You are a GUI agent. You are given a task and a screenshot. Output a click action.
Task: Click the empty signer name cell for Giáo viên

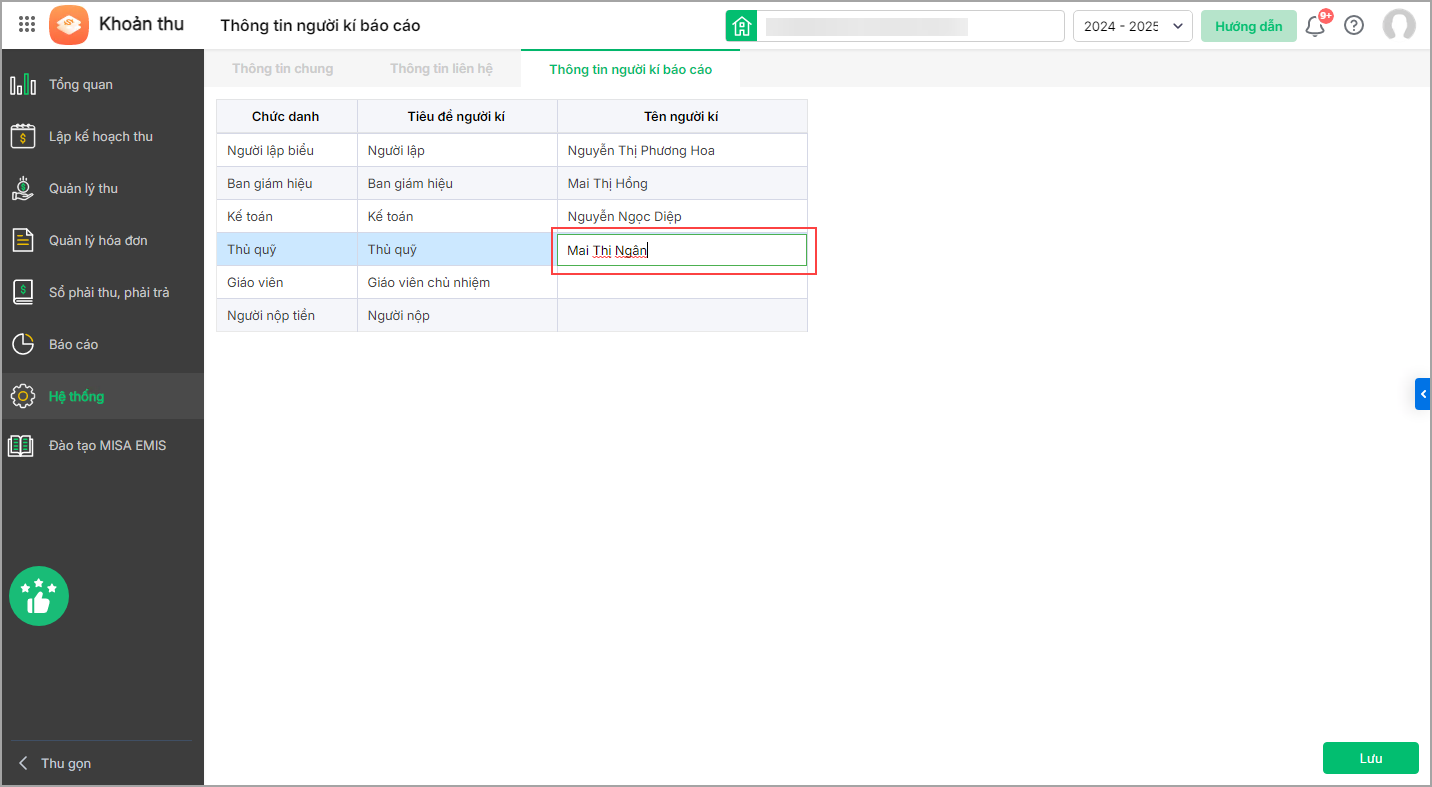682,282
